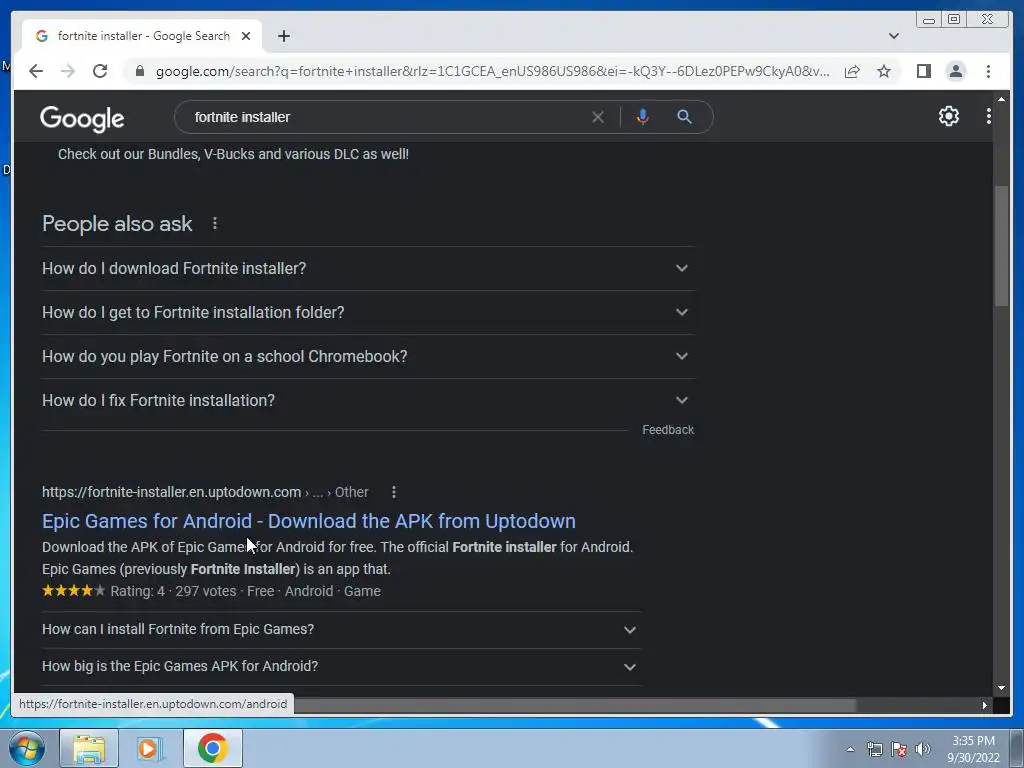Start voice search with the microphone icon
The image size is (1024, 768).
click(x=642, y=117)
